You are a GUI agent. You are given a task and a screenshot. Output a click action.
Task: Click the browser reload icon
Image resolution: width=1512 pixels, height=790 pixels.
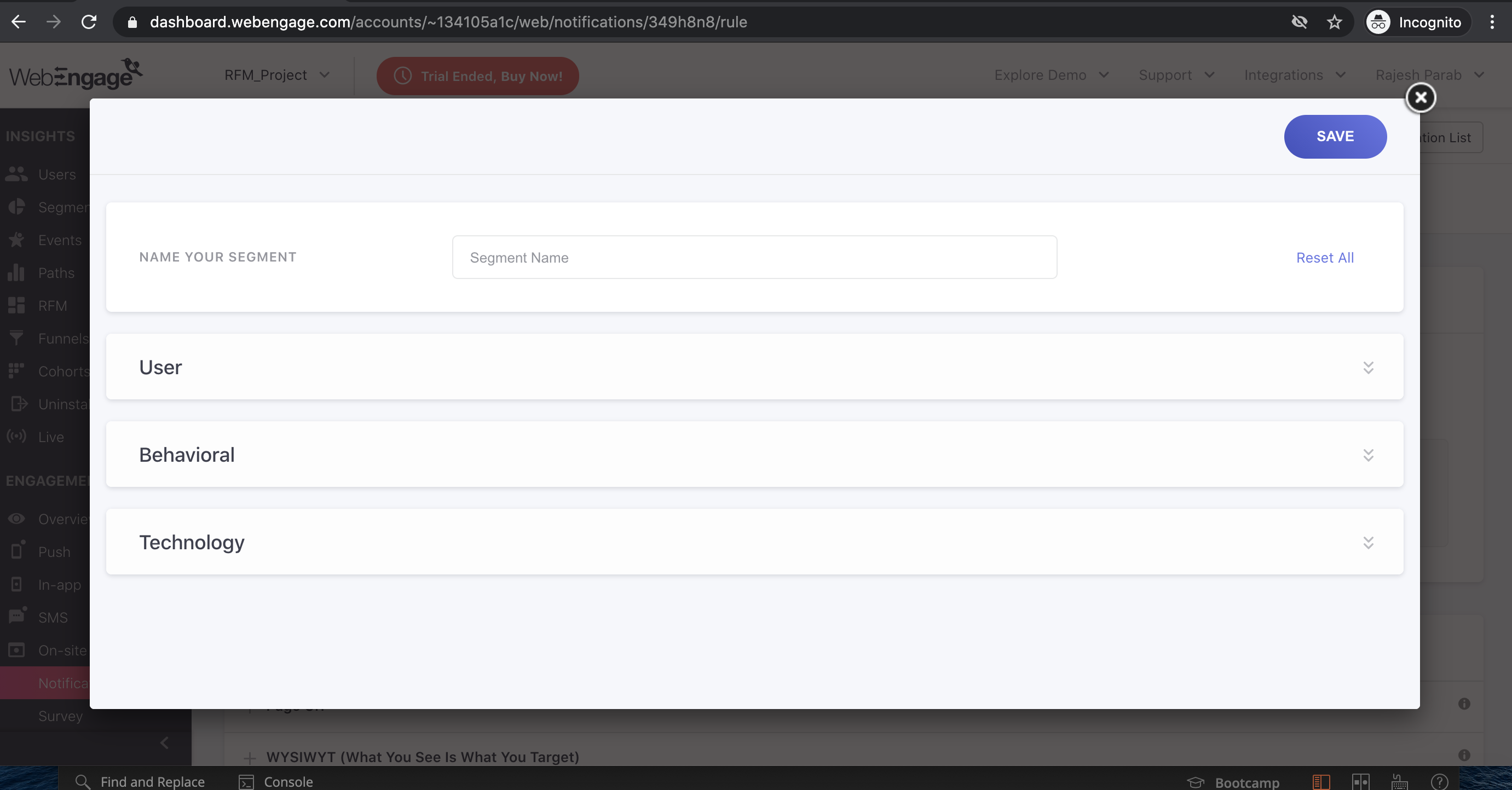point(89,22)
